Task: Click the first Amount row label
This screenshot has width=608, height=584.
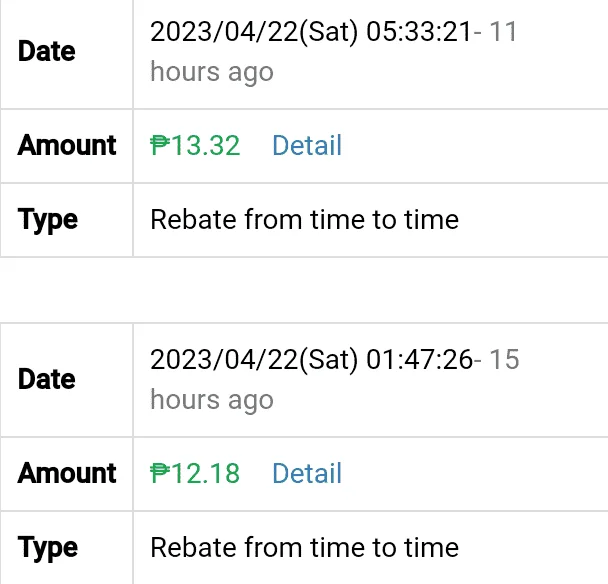Action: [x=67, y=145]
